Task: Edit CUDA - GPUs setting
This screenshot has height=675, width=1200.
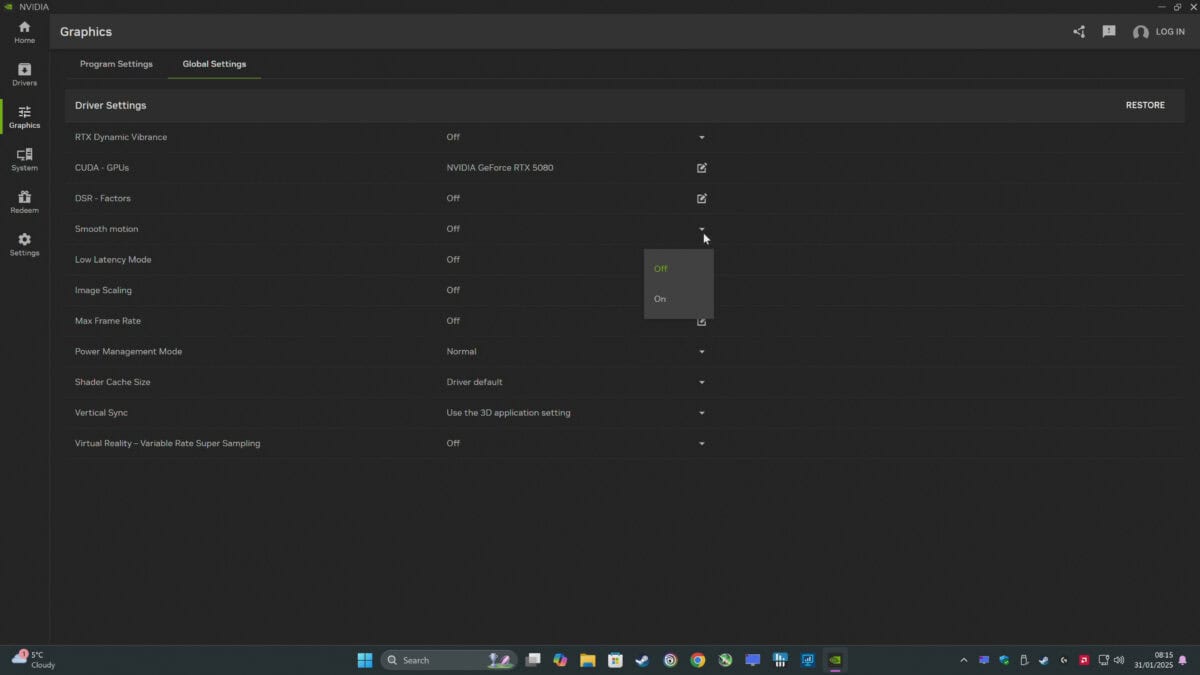Action: [702, 168]
